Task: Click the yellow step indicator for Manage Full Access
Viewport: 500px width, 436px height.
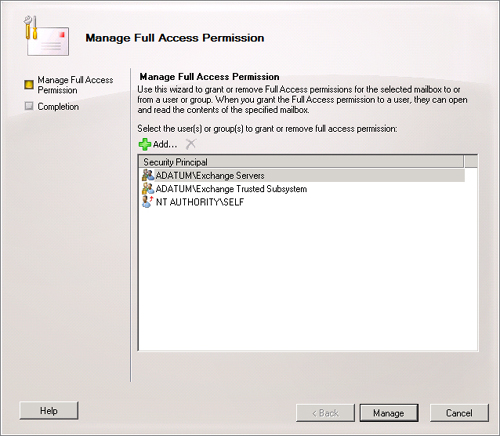Action: click(29, 84)
